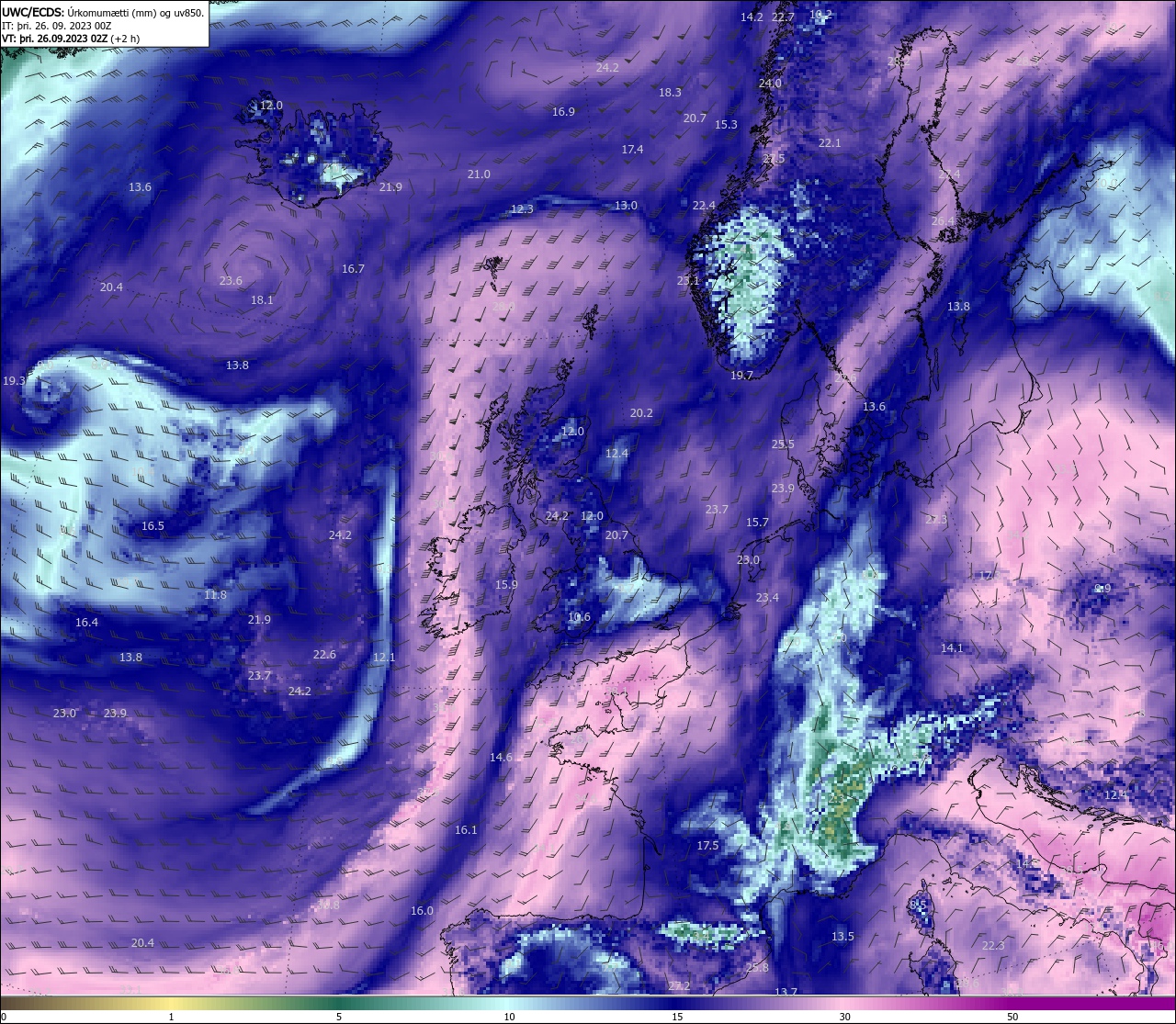Image resolution: width=1176 pixels, height=1024 pixels.
Task: Click the 24.0 value label
Action: (x=770, y=84)
